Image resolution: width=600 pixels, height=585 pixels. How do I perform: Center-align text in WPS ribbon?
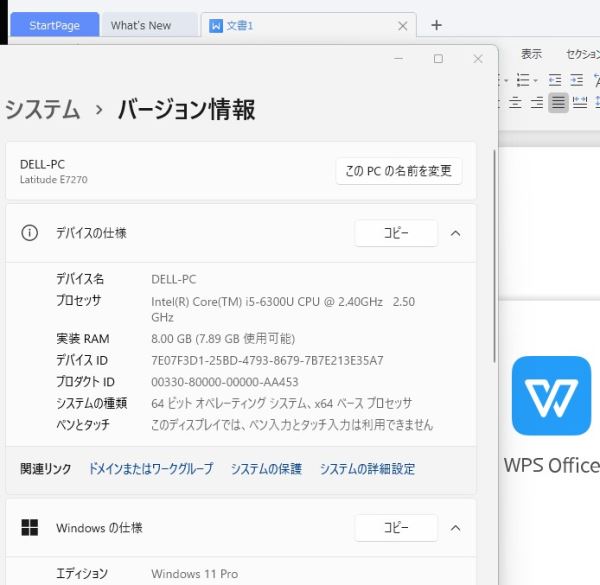click(x=515, y=103)
